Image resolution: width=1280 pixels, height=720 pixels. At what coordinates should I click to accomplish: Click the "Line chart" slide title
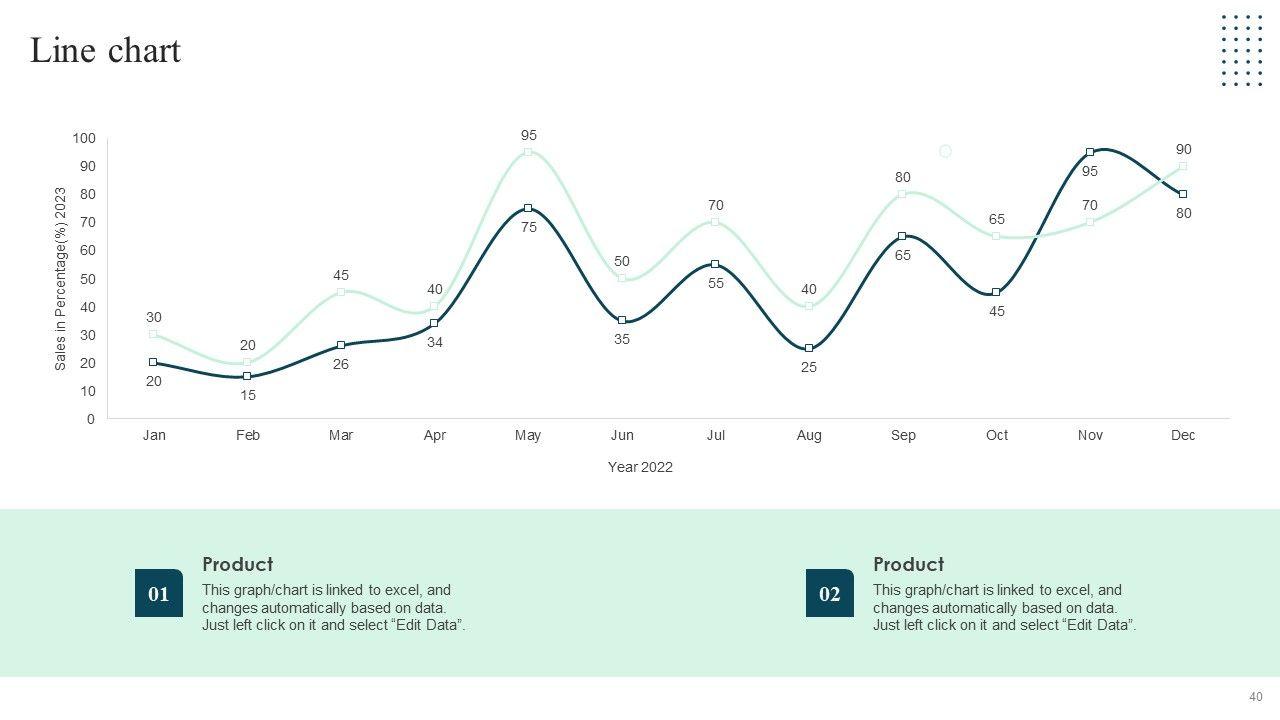(105, 50)
